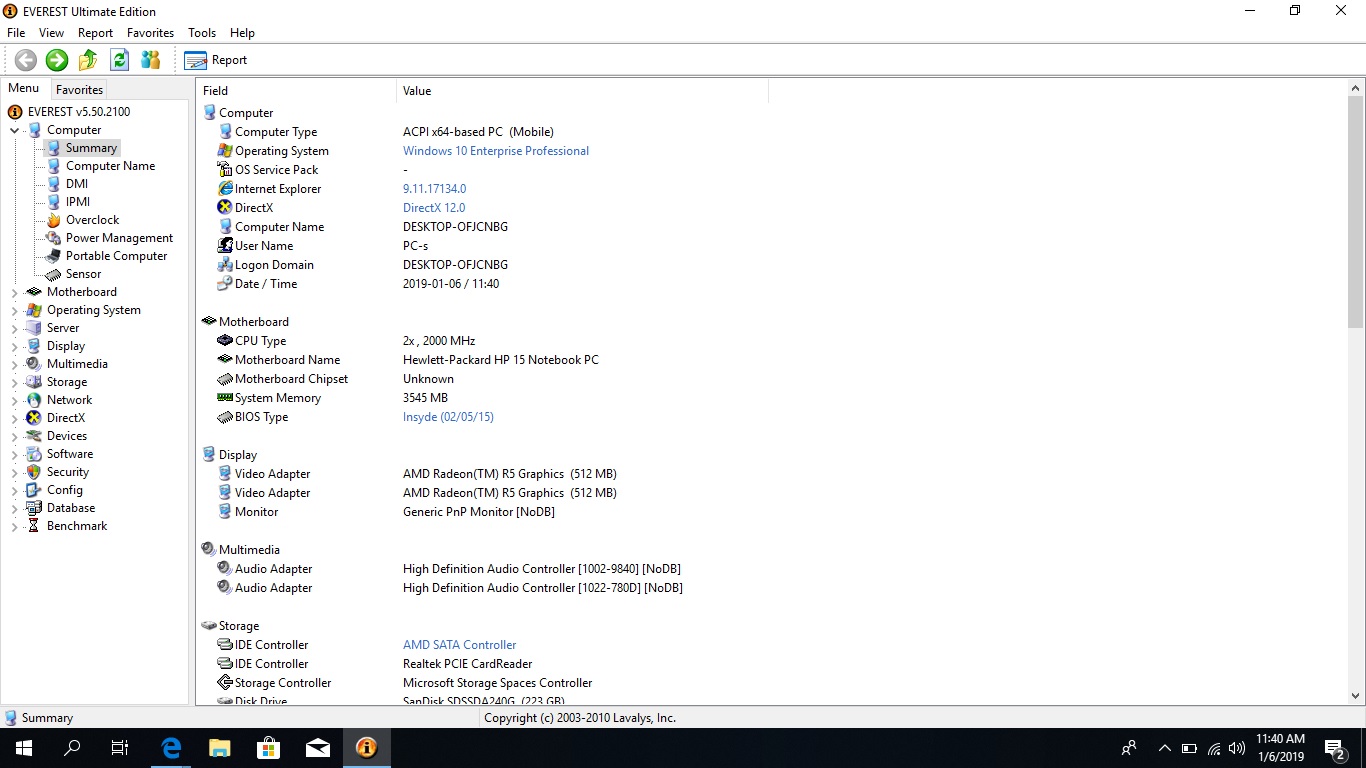
Task: Click the Devices tree icon
Action: click(34, 436)
